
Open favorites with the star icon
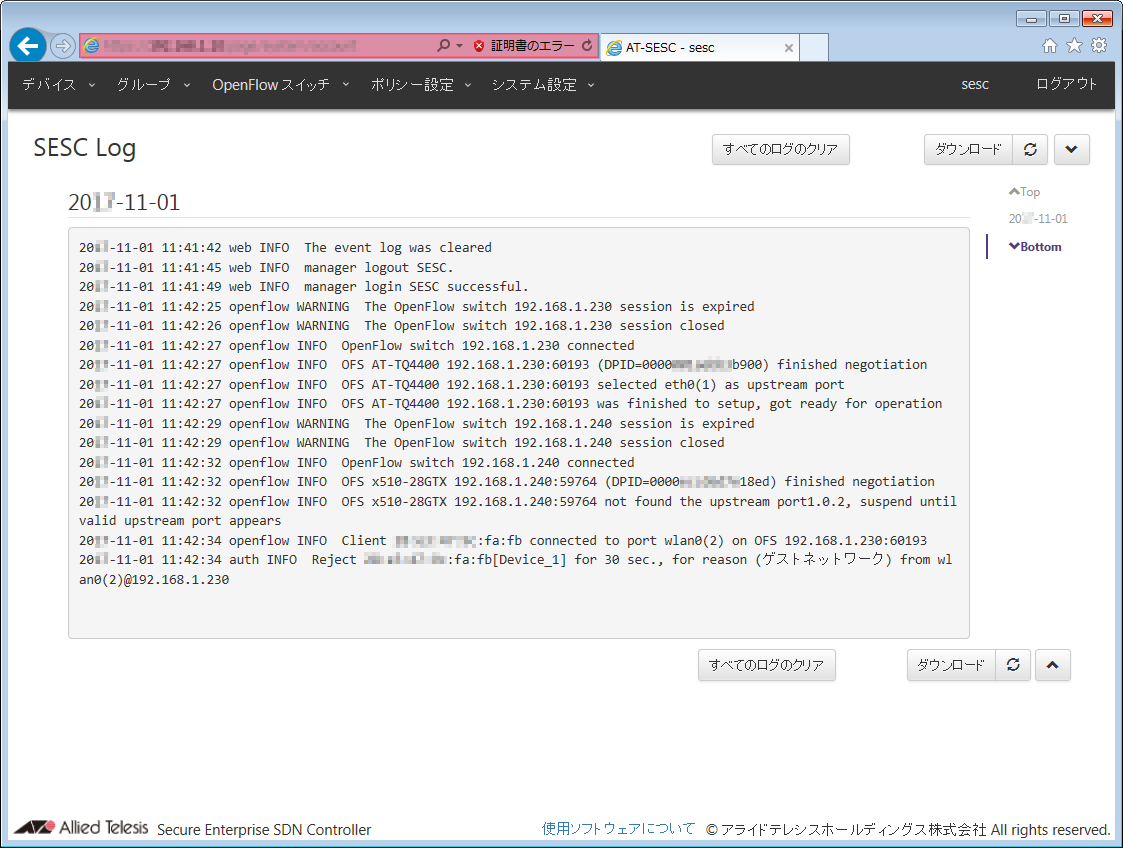pyautogui.click(x=1074, y=46)
